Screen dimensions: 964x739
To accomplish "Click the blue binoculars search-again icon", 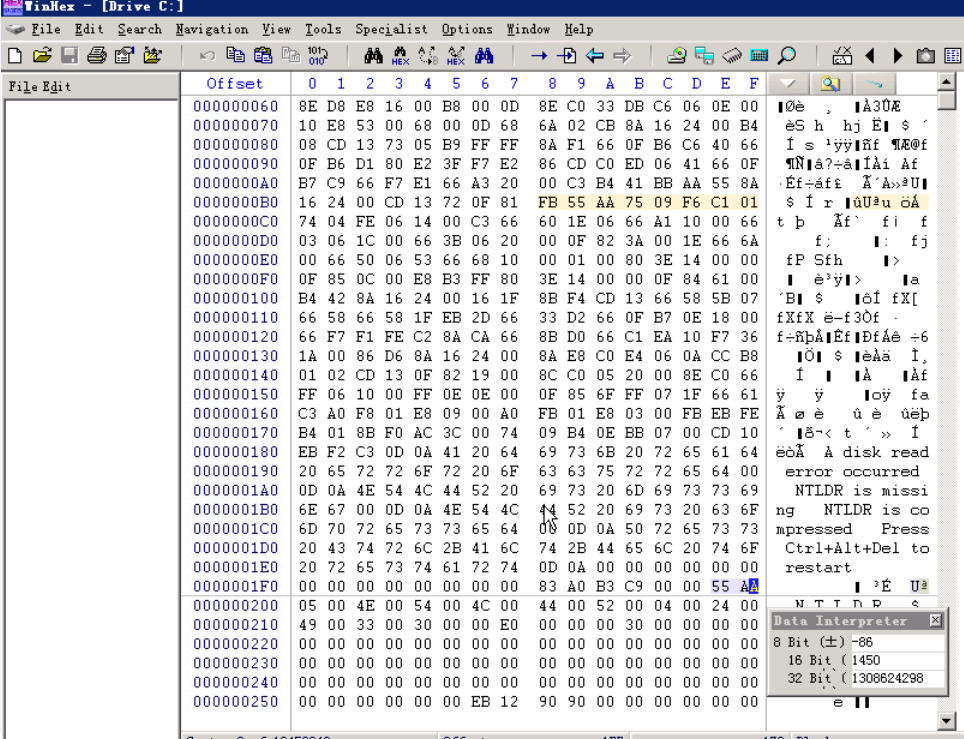I will point(484,56).
